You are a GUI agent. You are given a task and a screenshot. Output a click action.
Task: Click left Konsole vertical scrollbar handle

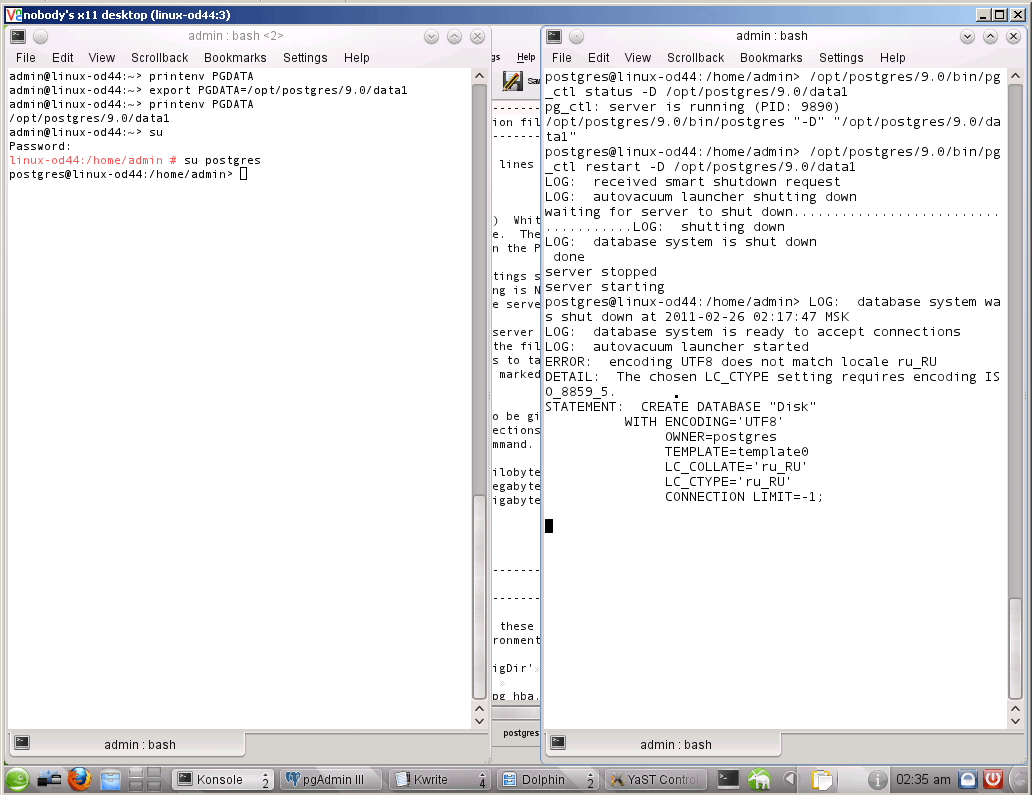[x=479, y=597]
